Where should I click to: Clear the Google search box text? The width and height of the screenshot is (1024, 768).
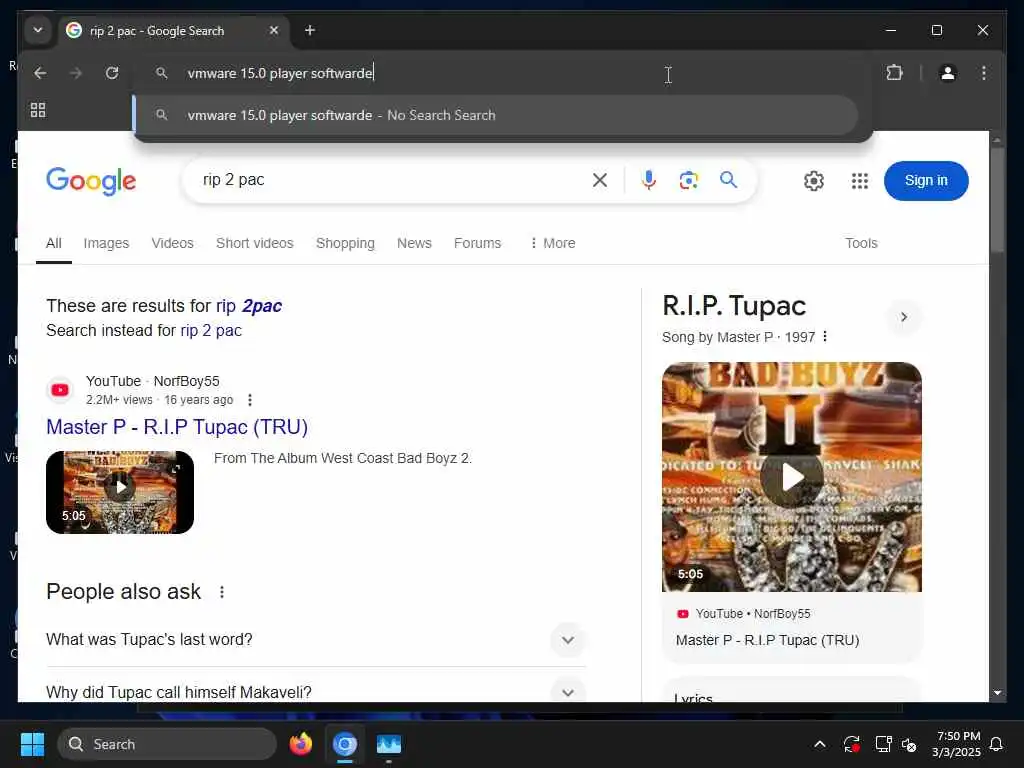tap(600, 180)
